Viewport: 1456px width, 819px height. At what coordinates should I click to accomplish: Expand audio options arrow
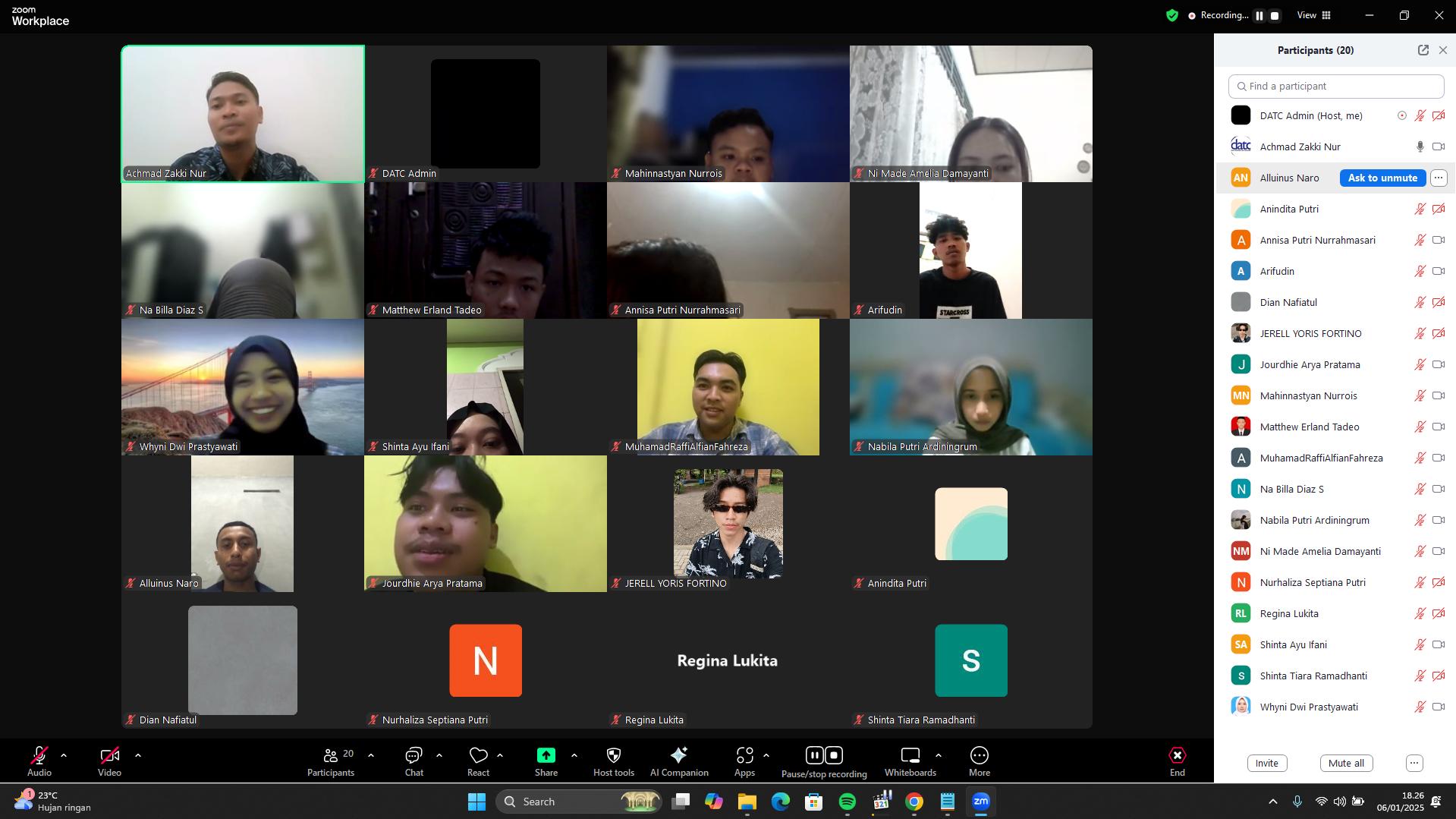coord(64,755)
